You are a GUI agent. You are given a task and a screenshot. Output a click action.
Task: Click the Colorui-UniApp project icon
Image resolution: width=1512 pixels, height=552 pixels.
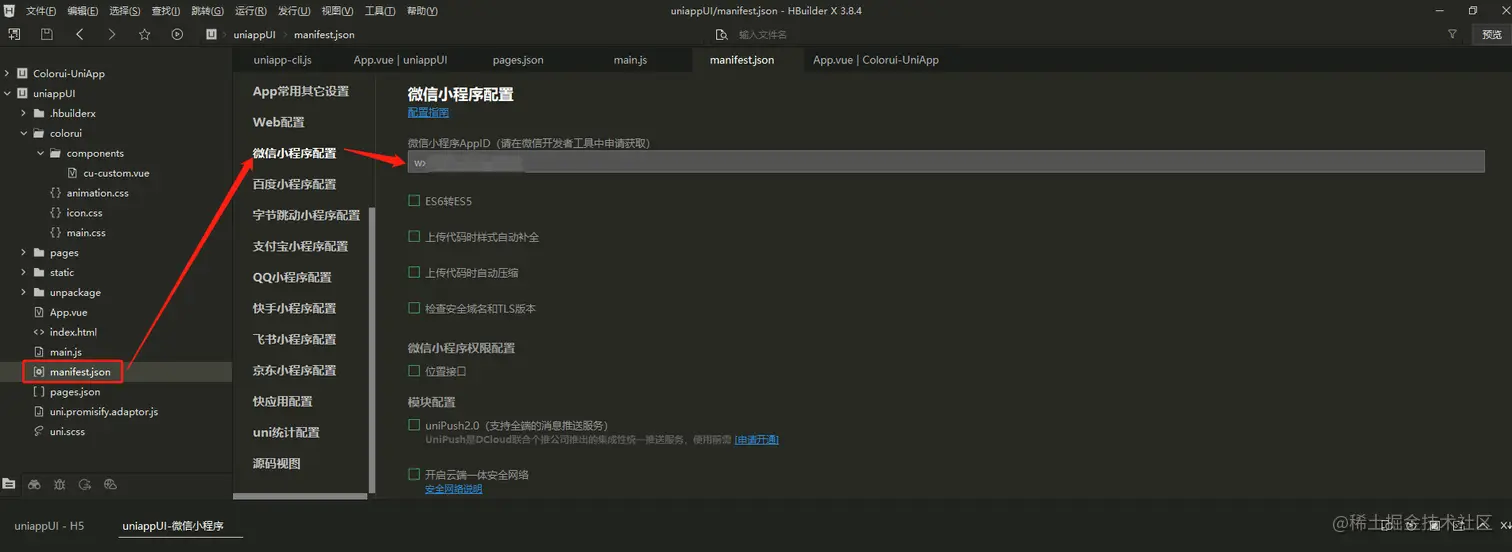click(x=22, y=74)
